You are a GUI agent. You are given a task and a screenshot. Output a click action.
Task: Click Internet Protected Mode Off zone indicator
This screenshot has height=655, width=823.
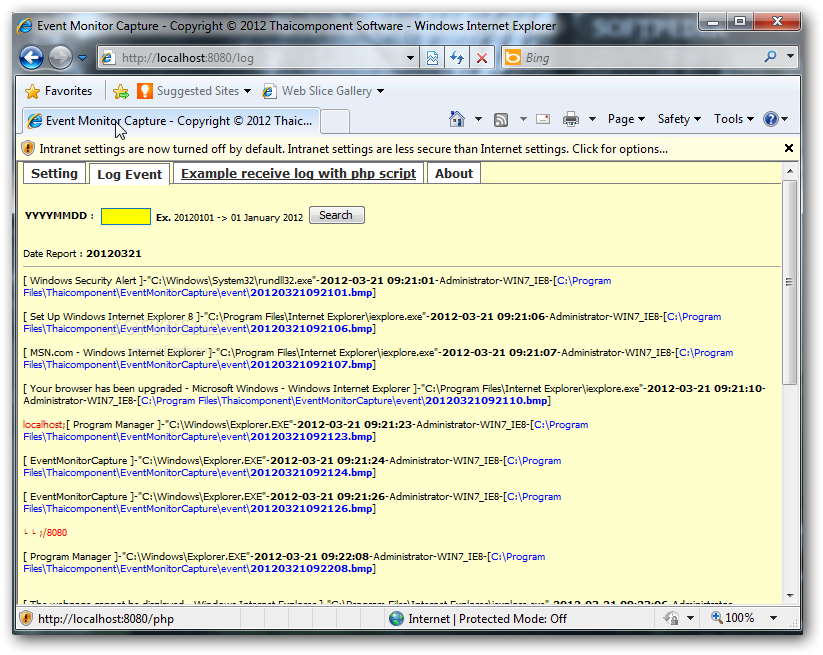tap(479, 619)
